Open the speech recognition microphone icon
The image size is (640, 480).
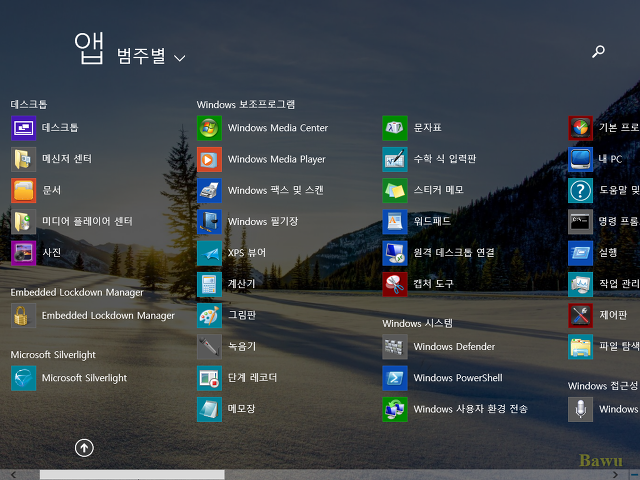(x=580, y=409)
